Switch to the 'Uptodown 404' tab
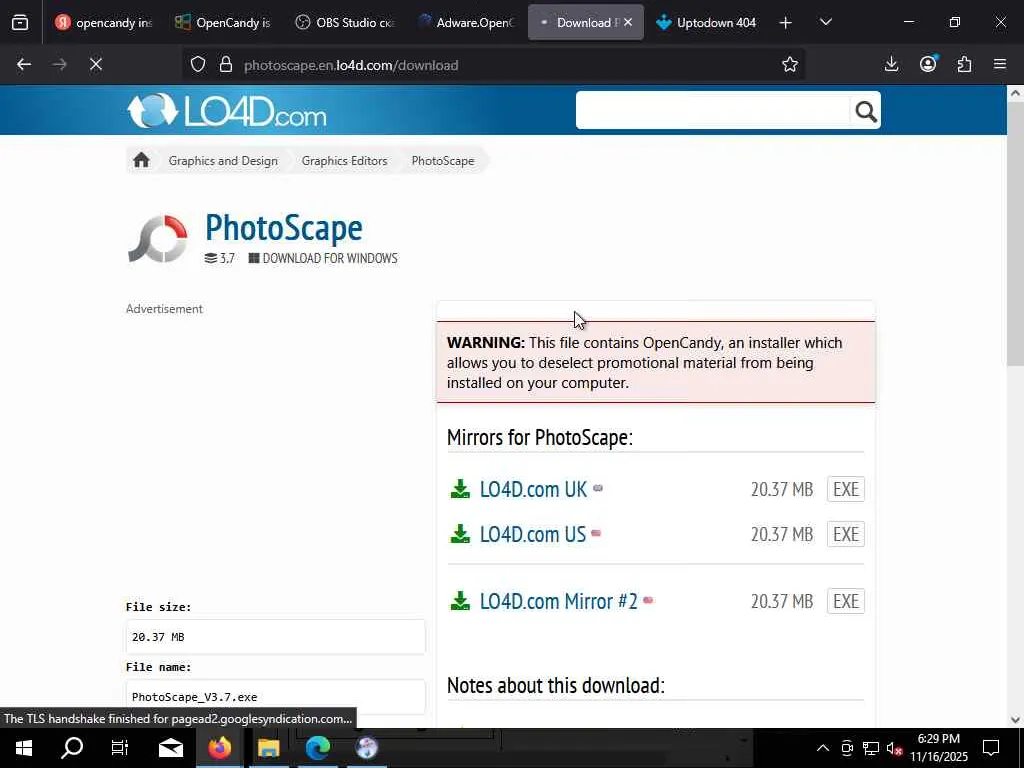 [x=707, y=23]
